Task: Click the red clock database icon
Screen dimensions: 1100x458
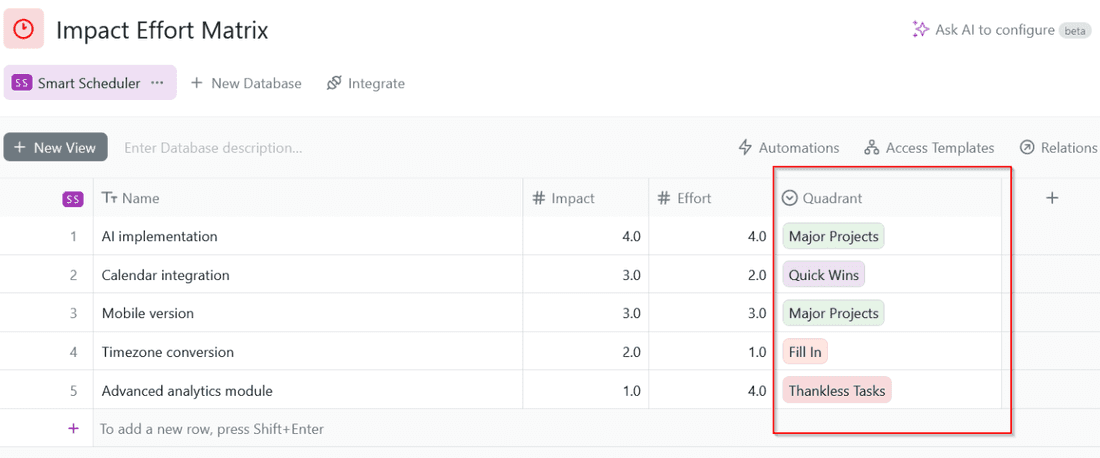Action: coord(23,29)
